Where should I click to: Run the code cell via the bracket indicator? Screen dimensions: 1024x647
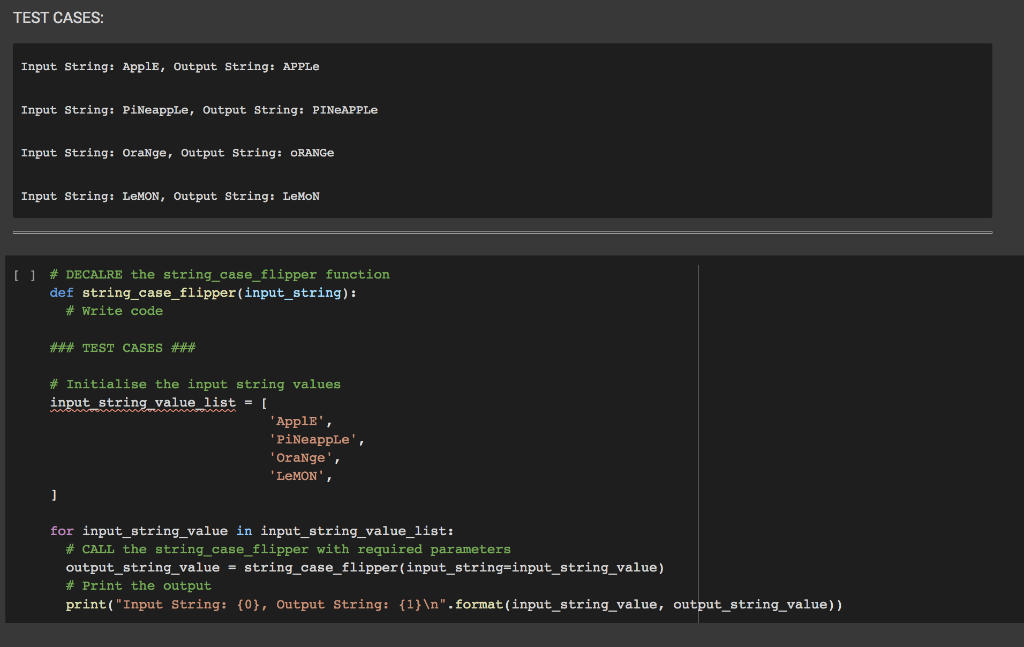tap(27, 274)
